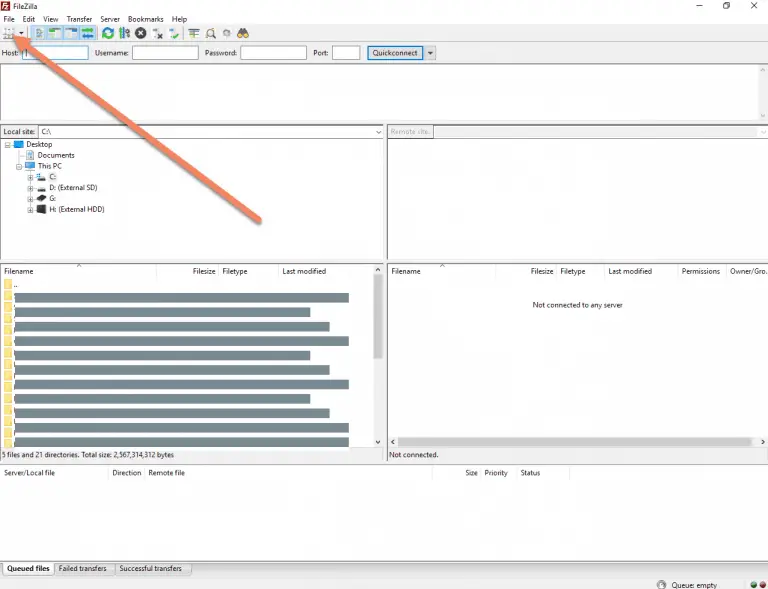Sort remote list by Owner/Group column
The width and height of the screenshot is (768, 589).
(x=748, y=271)
